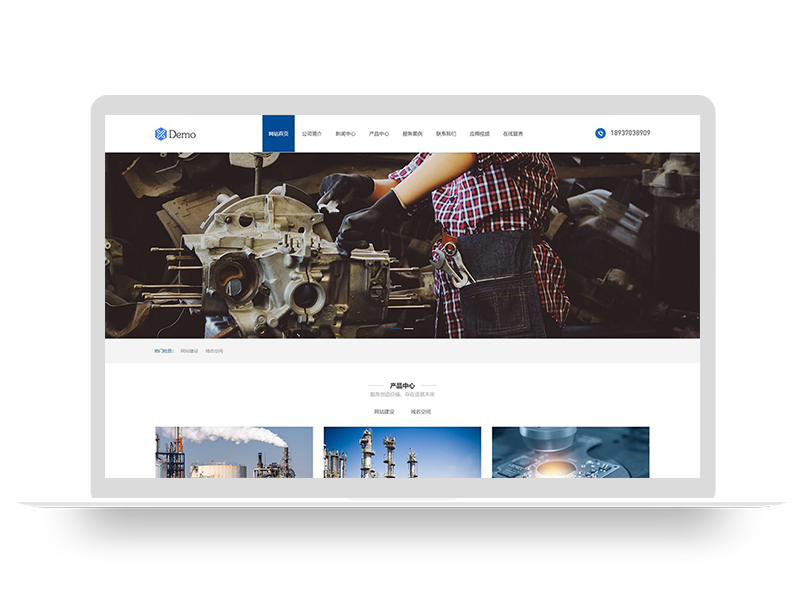Click the 产品中心 section heading
800x600 pixels.
tap(402, 385)
